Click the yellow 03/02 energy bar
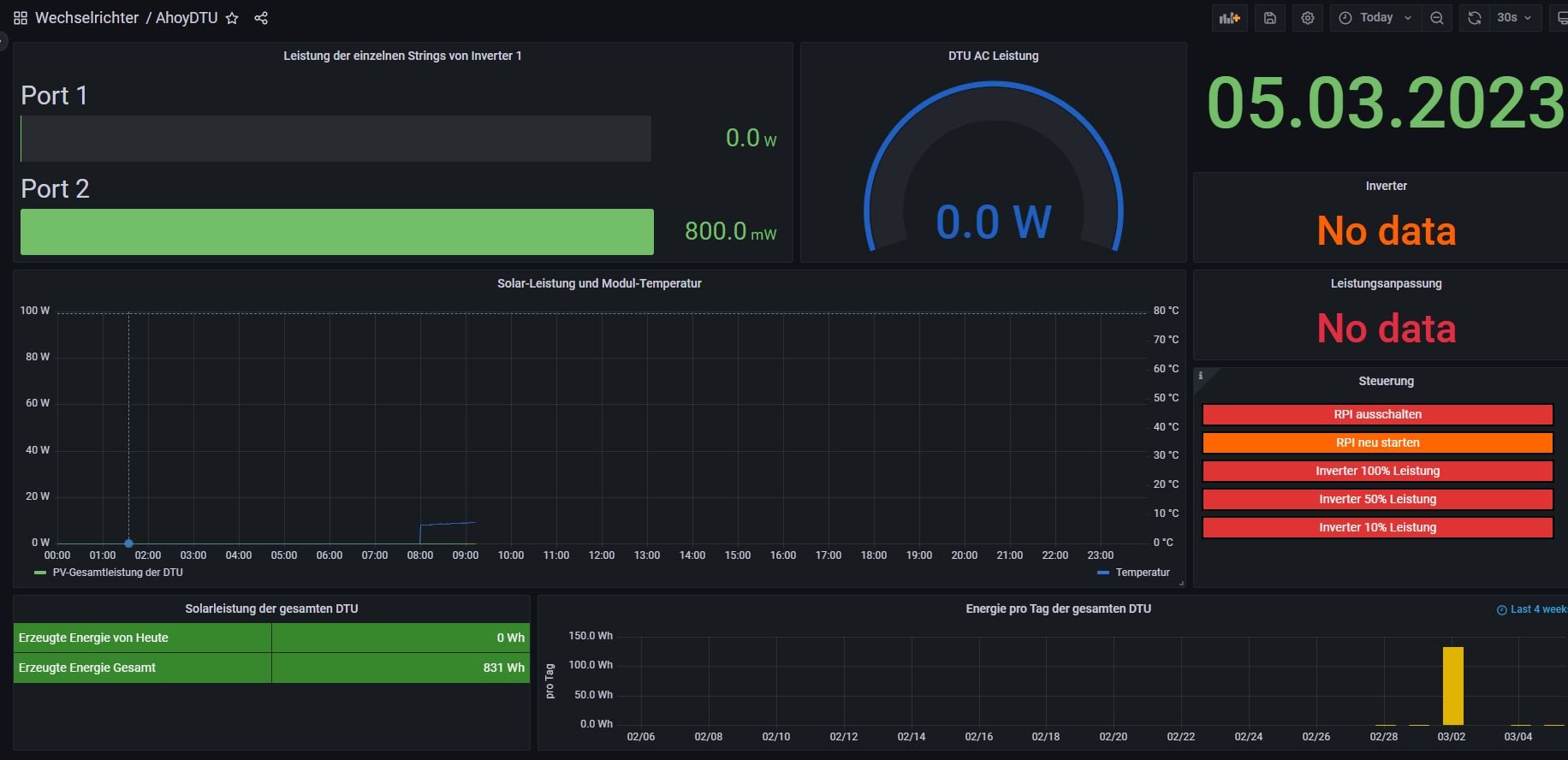 click(1452, 686)
